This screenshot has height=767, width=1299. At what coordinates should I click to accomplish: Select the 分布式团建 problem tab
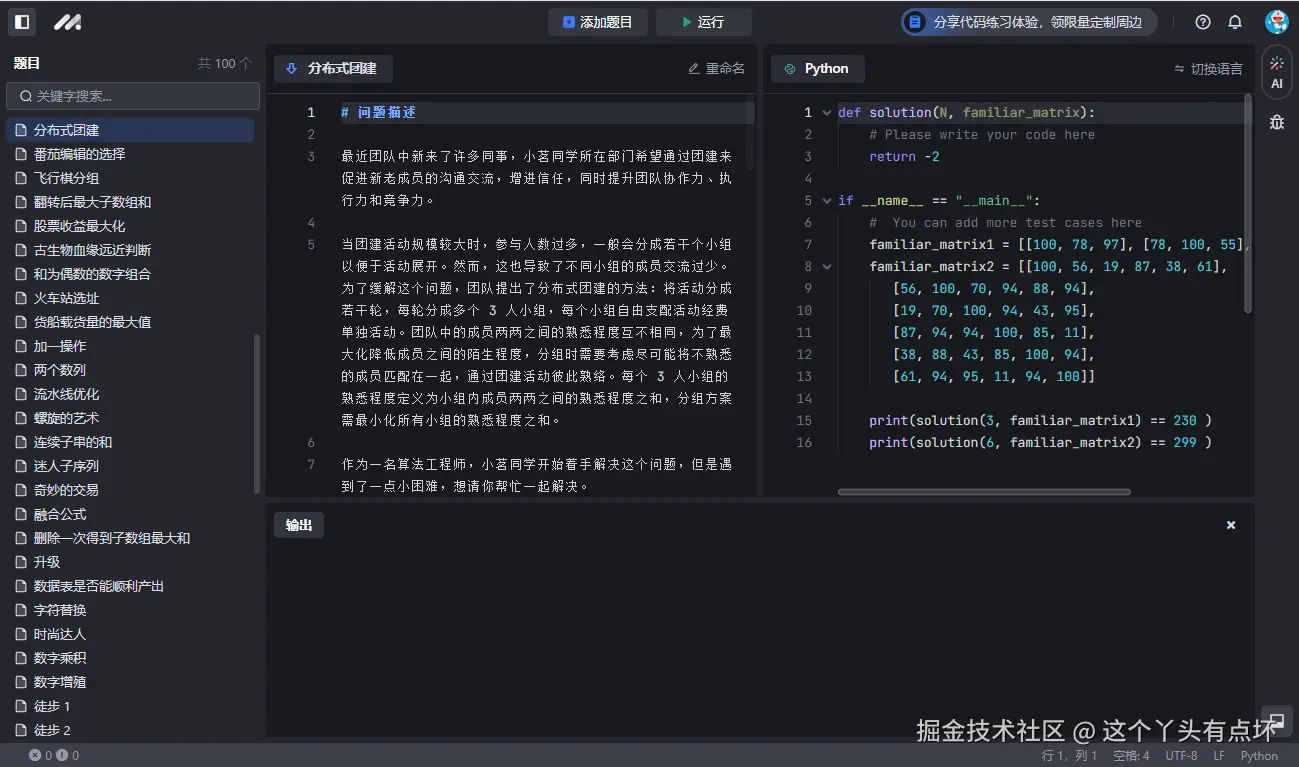(x=333, y=69)
